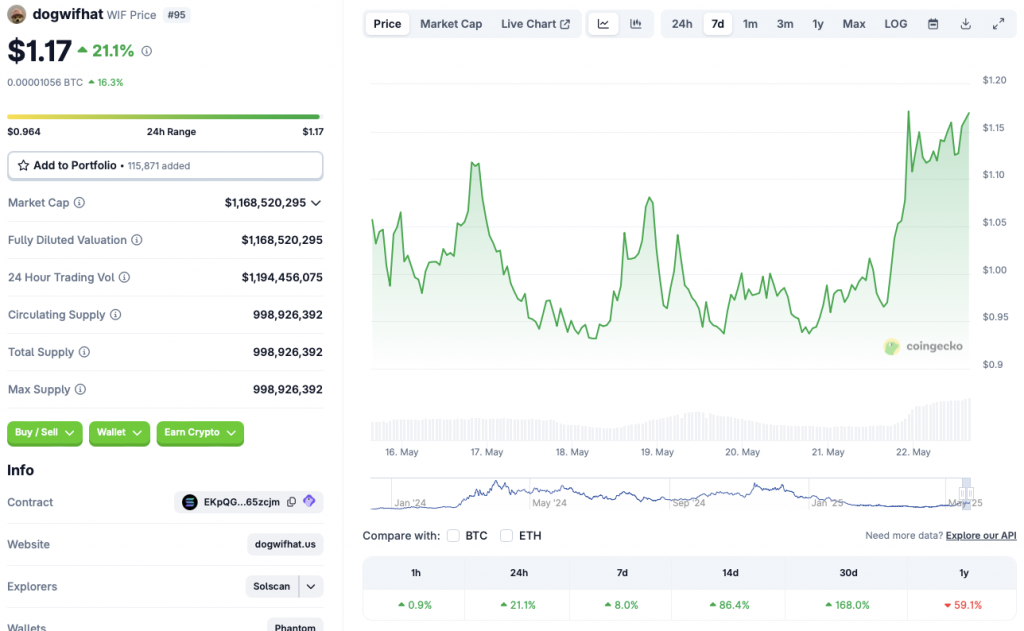This screenshot has height=631, width=1024.
Task: Expand chart to fullscreen icon
Action: [x=999, y=24]
